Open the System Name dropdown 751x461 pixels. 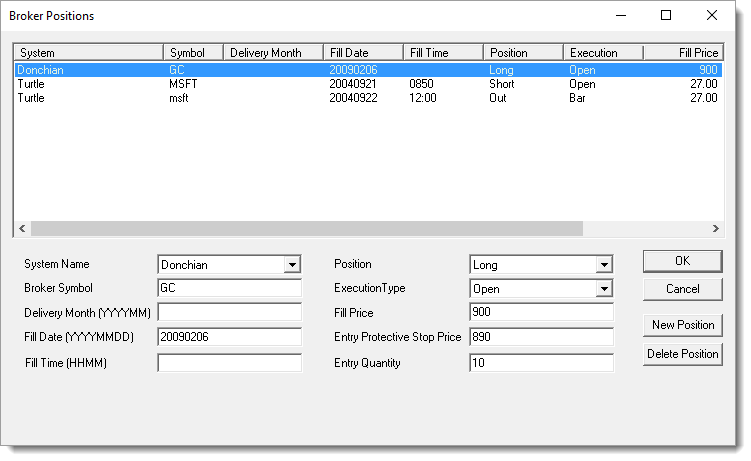[291, 265]
